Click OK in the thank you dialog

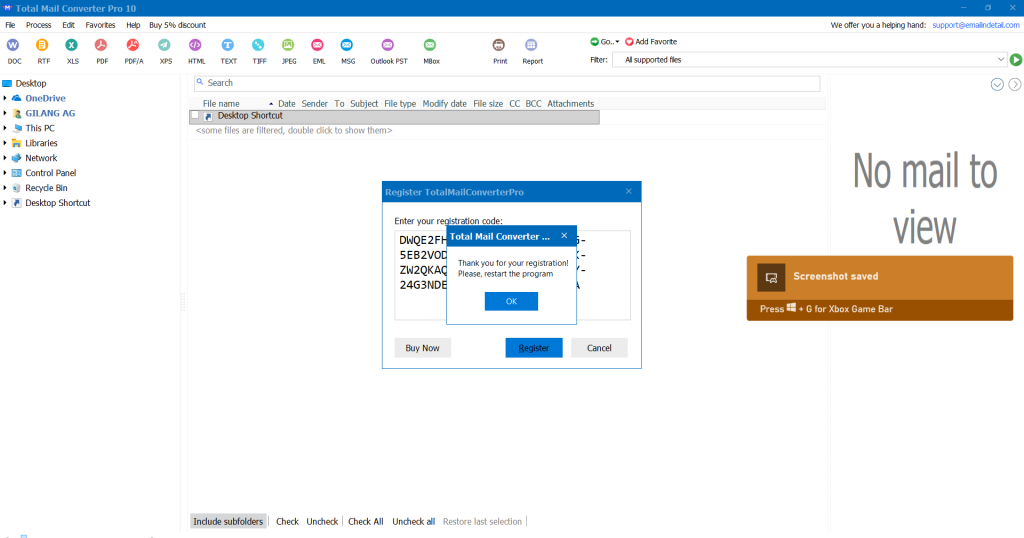coord(511,301)
